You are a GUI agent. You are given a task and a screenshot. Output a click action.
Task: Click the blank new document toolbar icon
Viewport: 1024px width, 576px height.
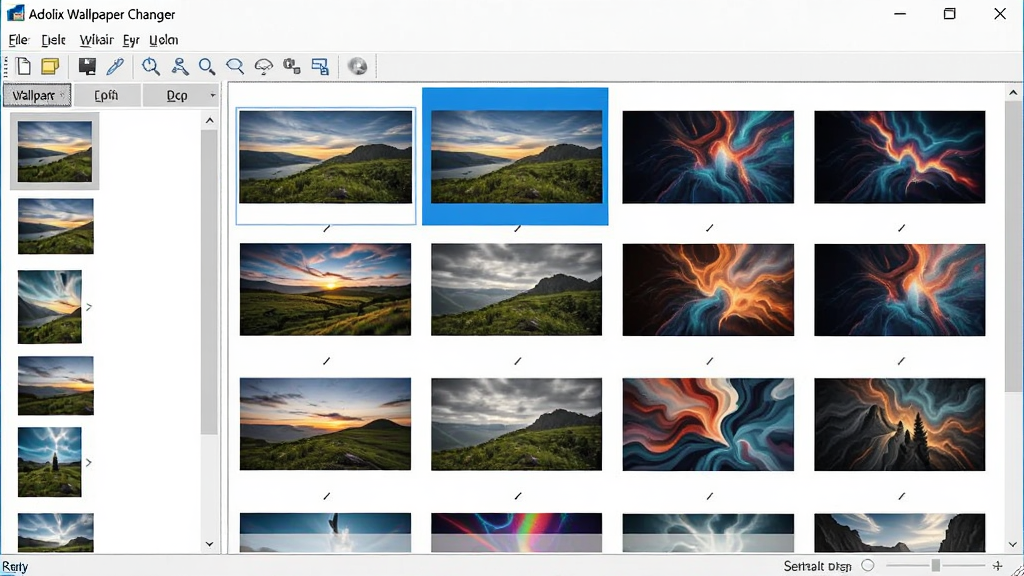click(24, 66)
